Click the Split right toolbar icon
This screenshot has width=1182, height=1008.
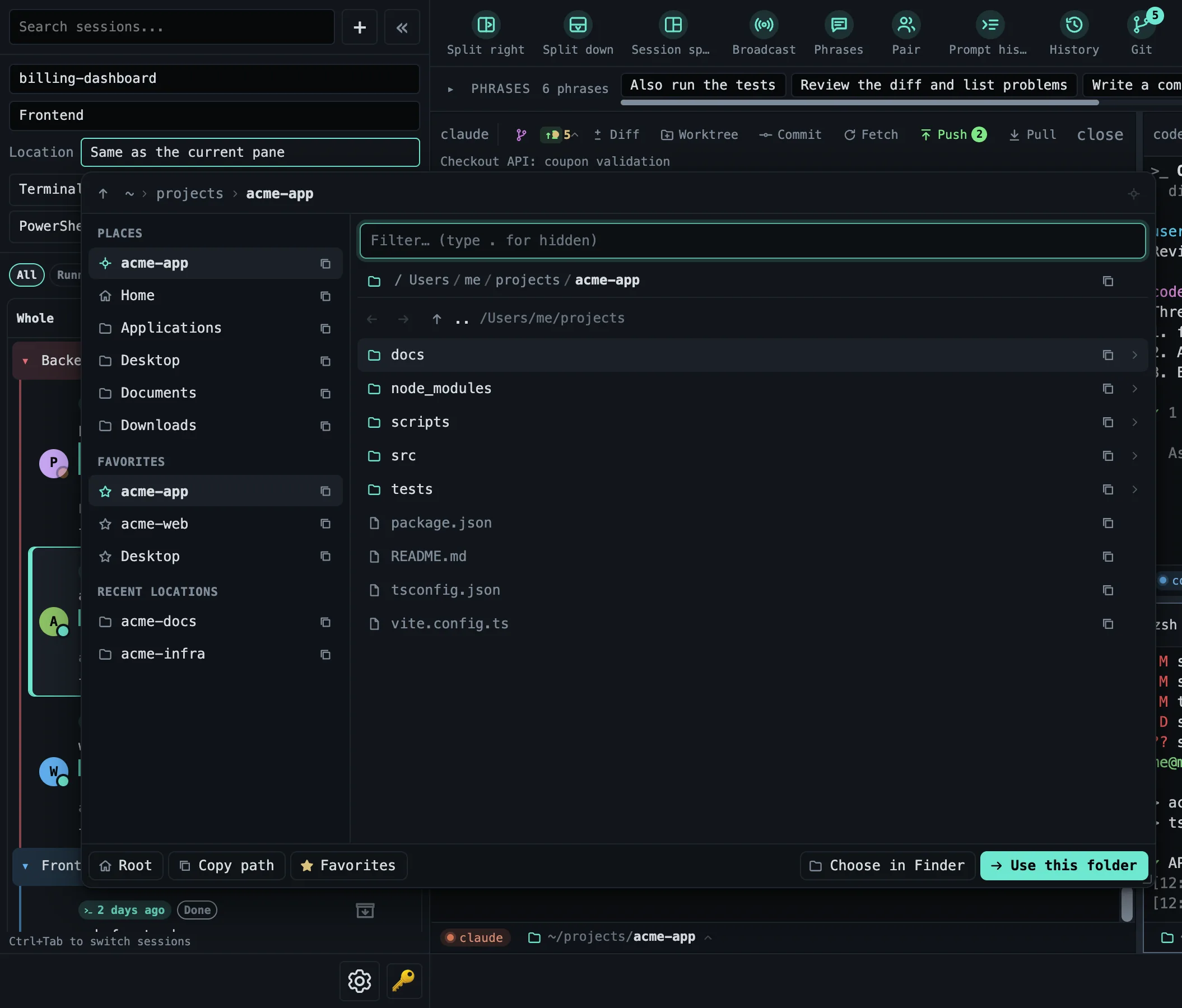coord(486,25)
